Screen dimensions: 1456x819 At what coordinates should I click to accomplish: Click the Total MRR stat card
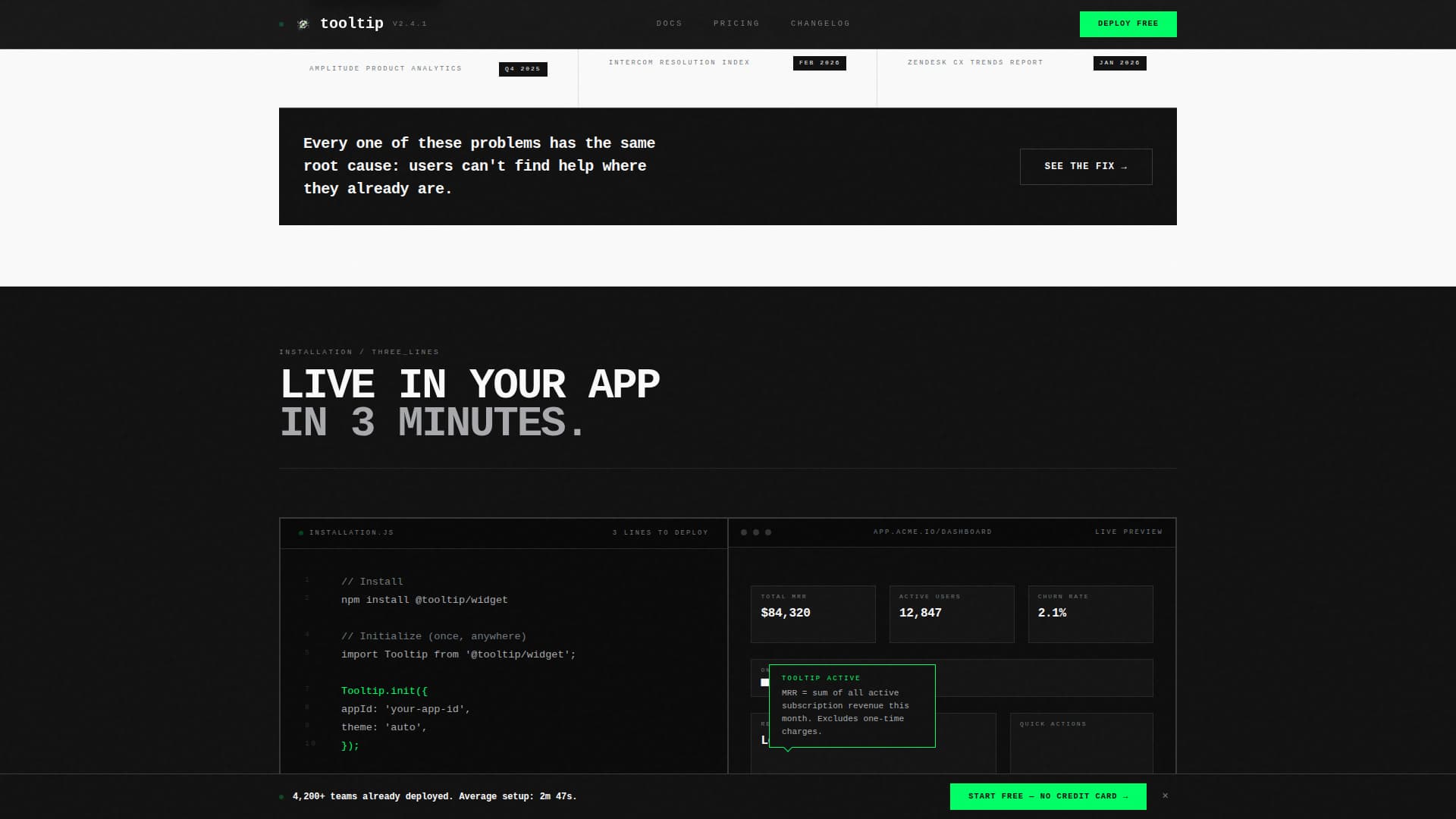point(812,613)
